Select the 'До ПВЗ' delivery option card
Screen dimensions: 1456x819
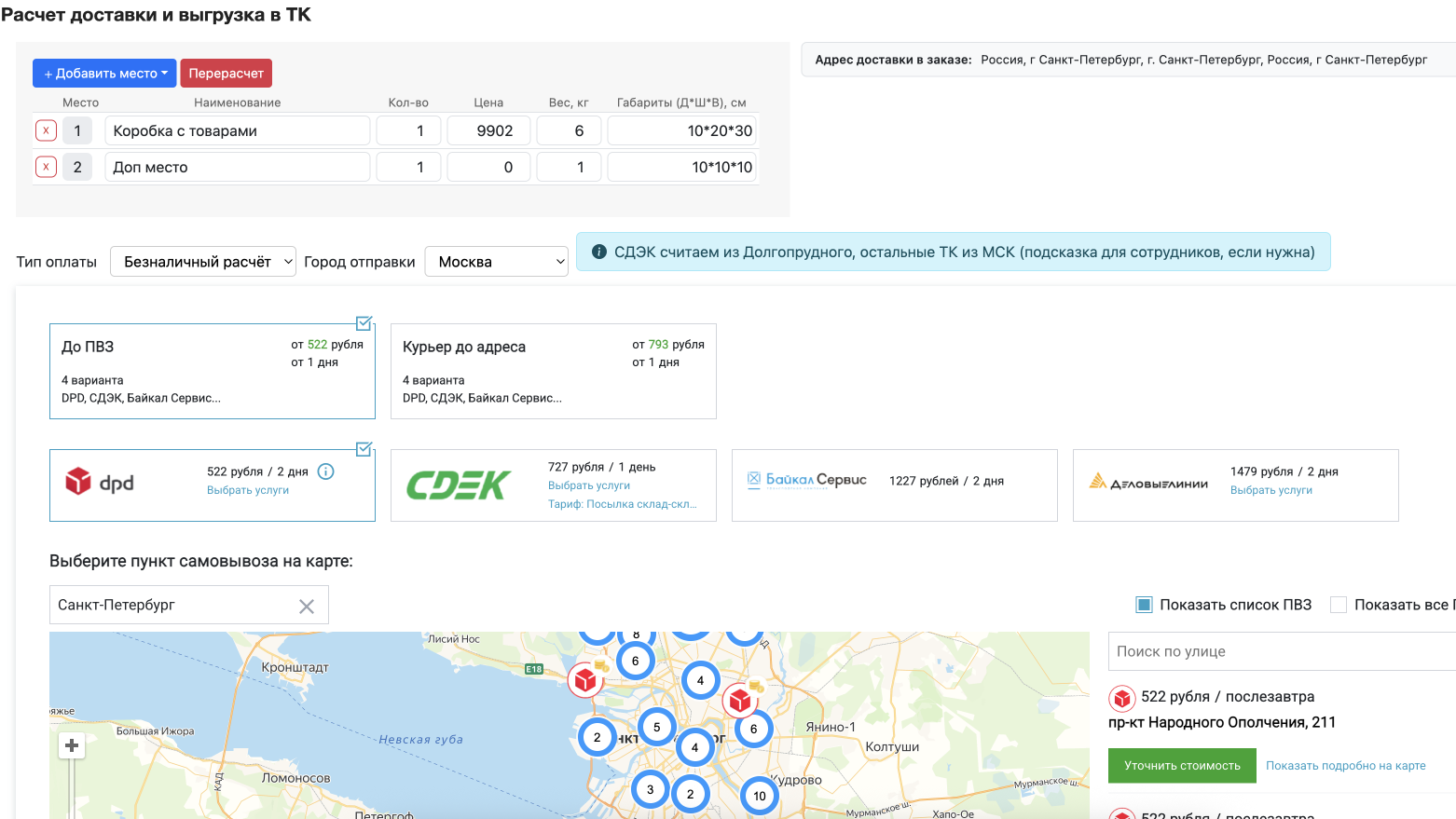pyautogui.click(x=213, y=372)
